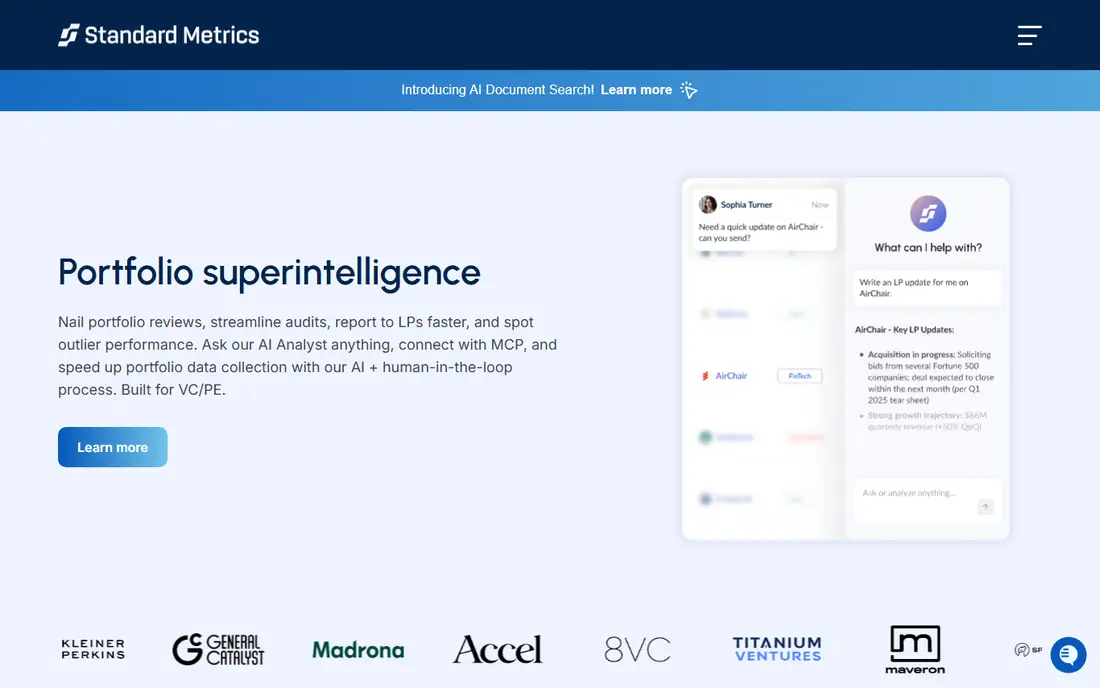Click the Titanium Ventures logo

pos(777,649)
